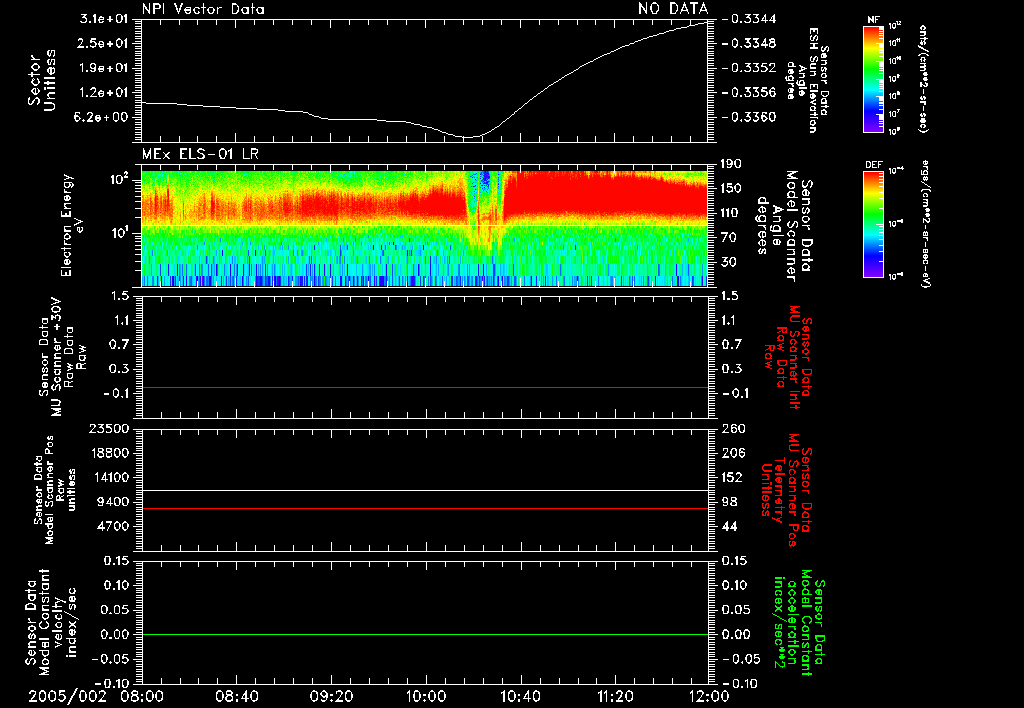Click the red MU Scanner Pos Telemetry label
Image resolution: width=1024 pixels, height=708 pixels.
786,490
